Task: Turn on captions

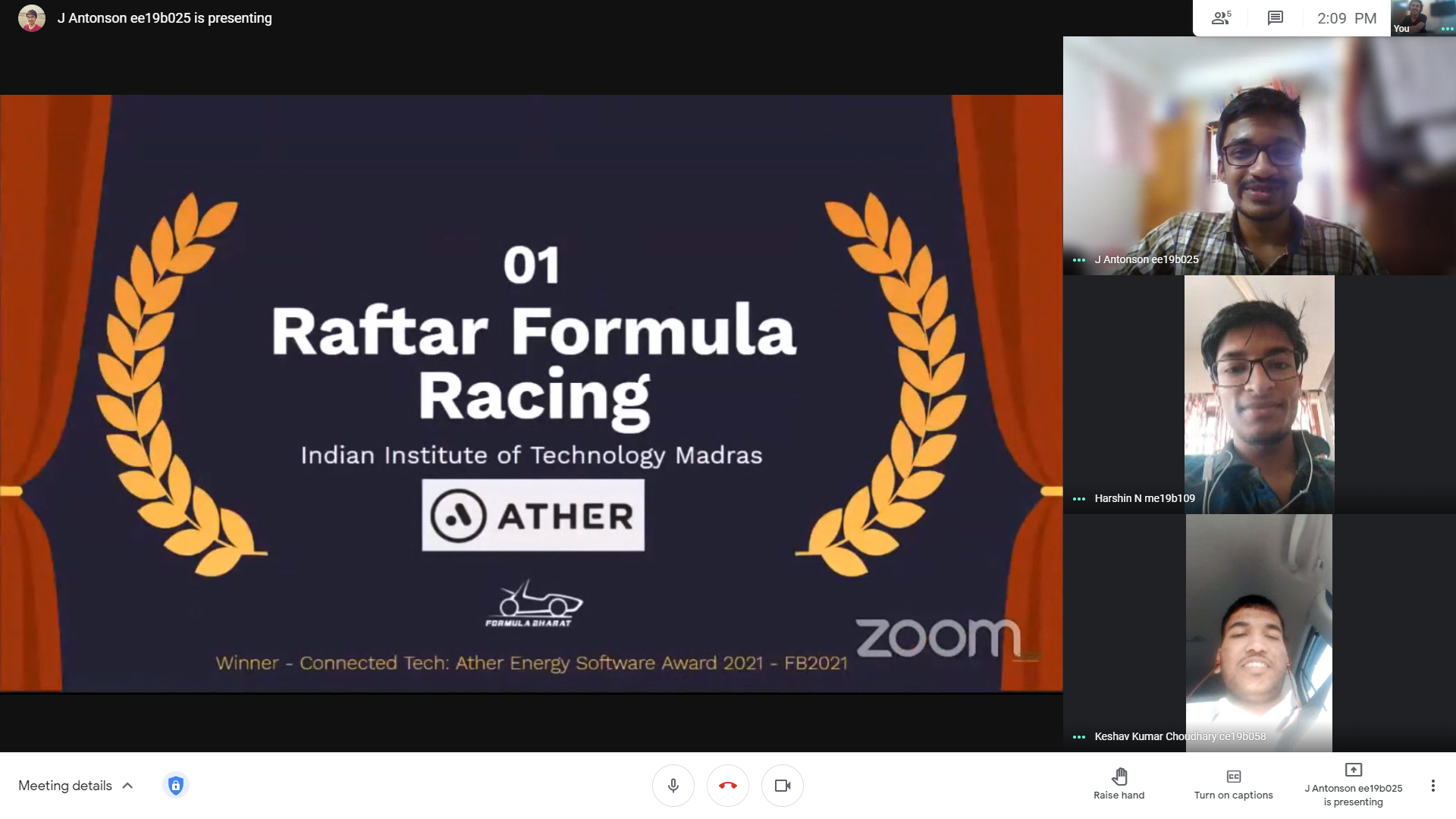Action: pos(1234,784)
